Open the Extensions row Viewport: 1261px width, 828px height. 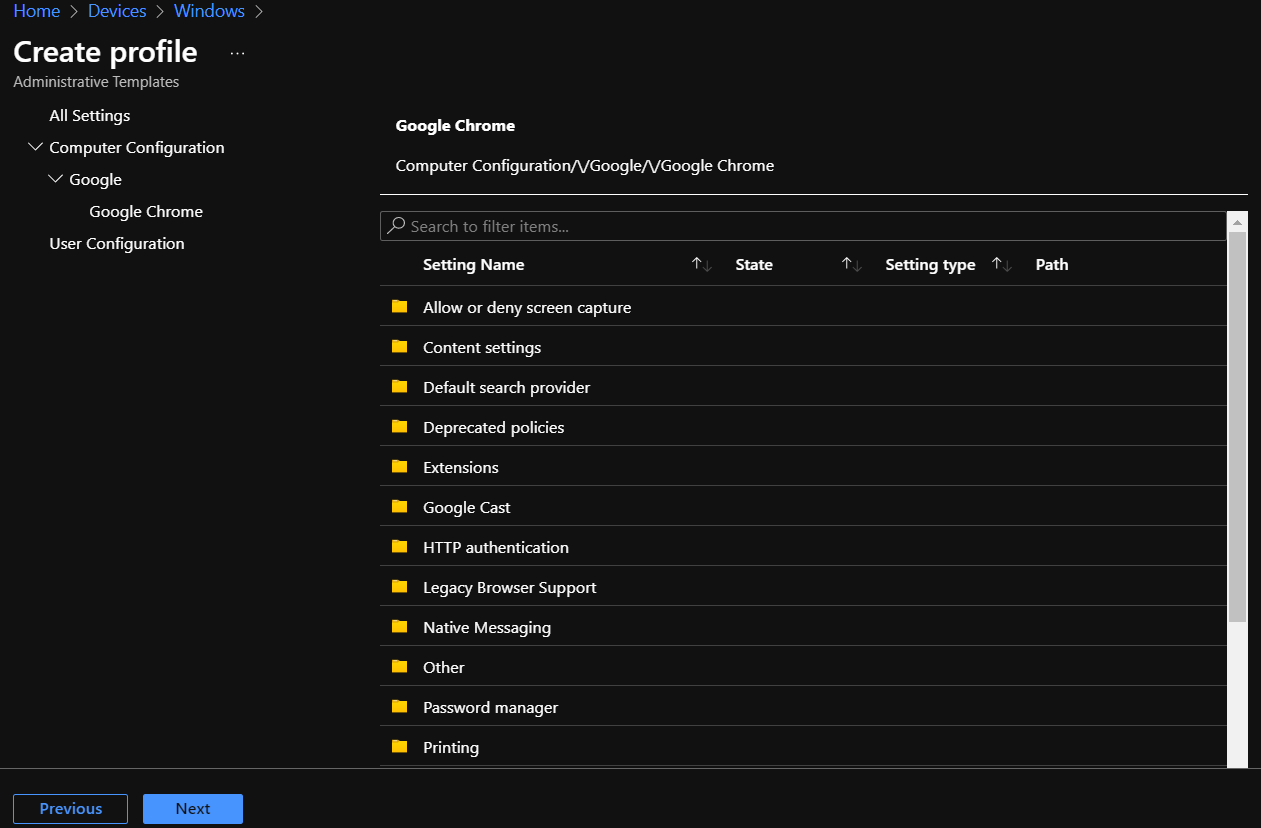(x=803, y=466)
